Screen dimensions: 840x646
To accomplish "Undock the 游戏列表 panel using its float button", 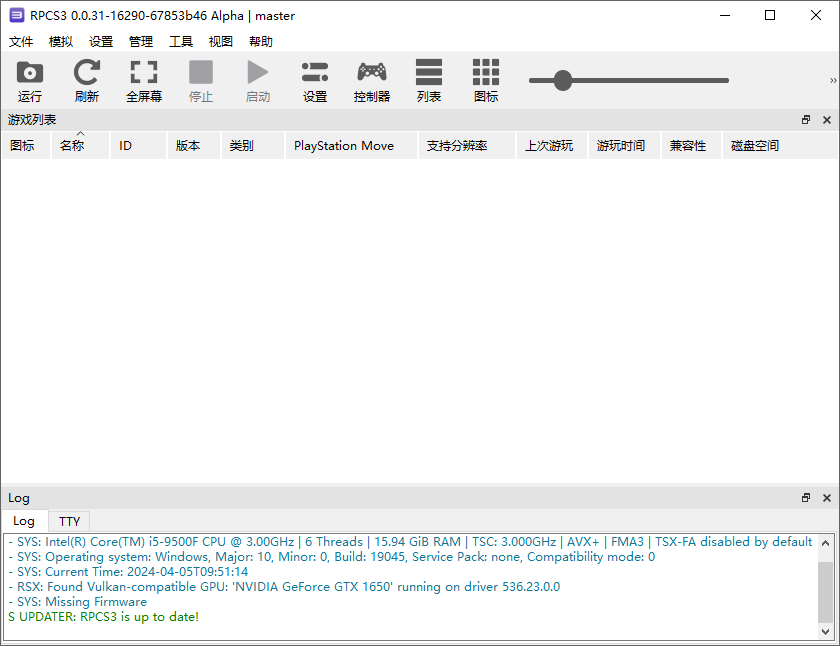I will [x=806, y=119].
